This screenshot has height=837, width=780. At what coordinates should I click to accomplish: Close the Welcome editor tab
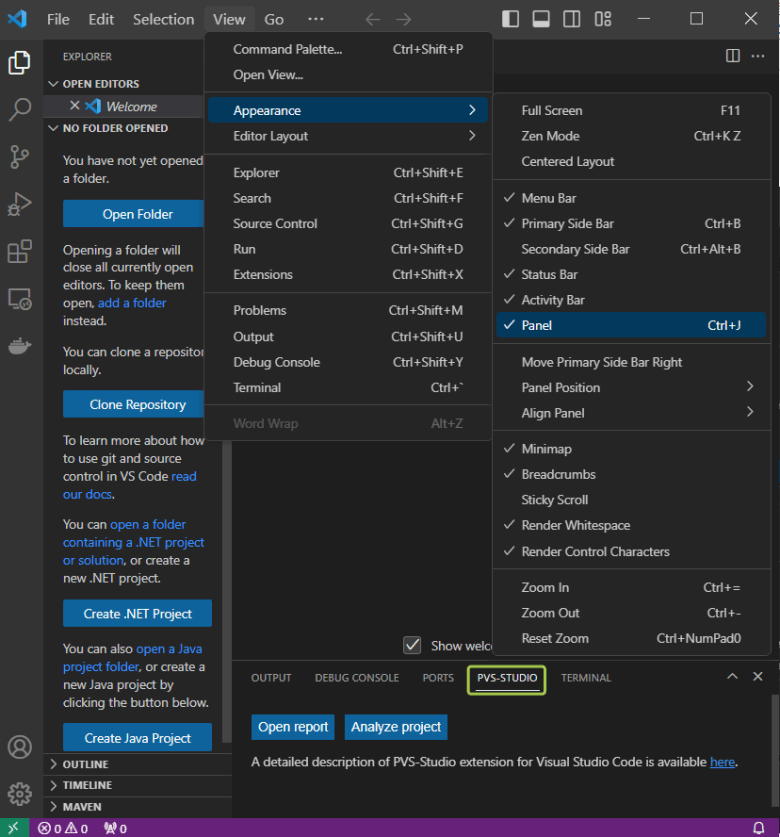coord(76,105)
